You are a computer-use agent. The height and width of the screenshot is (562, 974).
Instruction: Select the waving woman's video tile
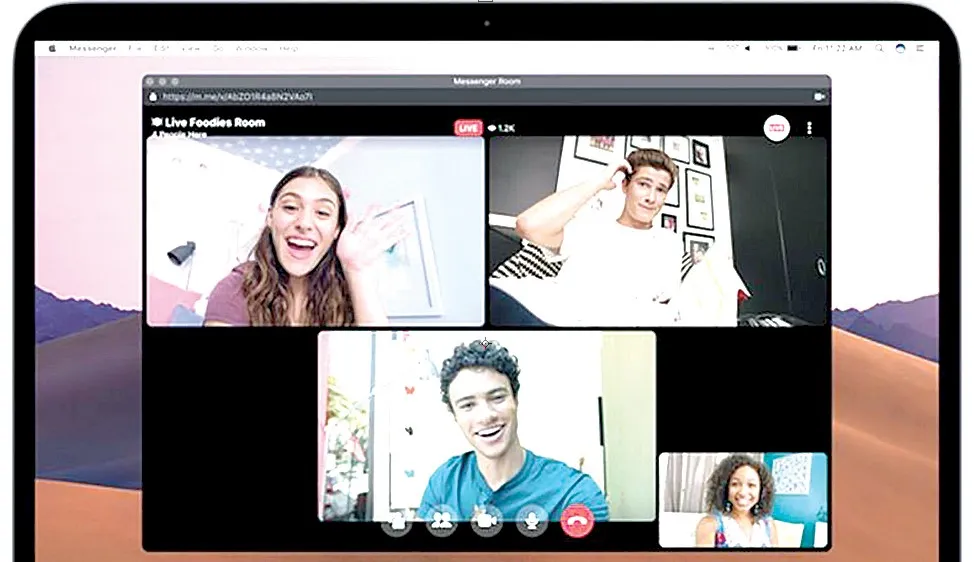pyautogui.click(x=316, y=231)
